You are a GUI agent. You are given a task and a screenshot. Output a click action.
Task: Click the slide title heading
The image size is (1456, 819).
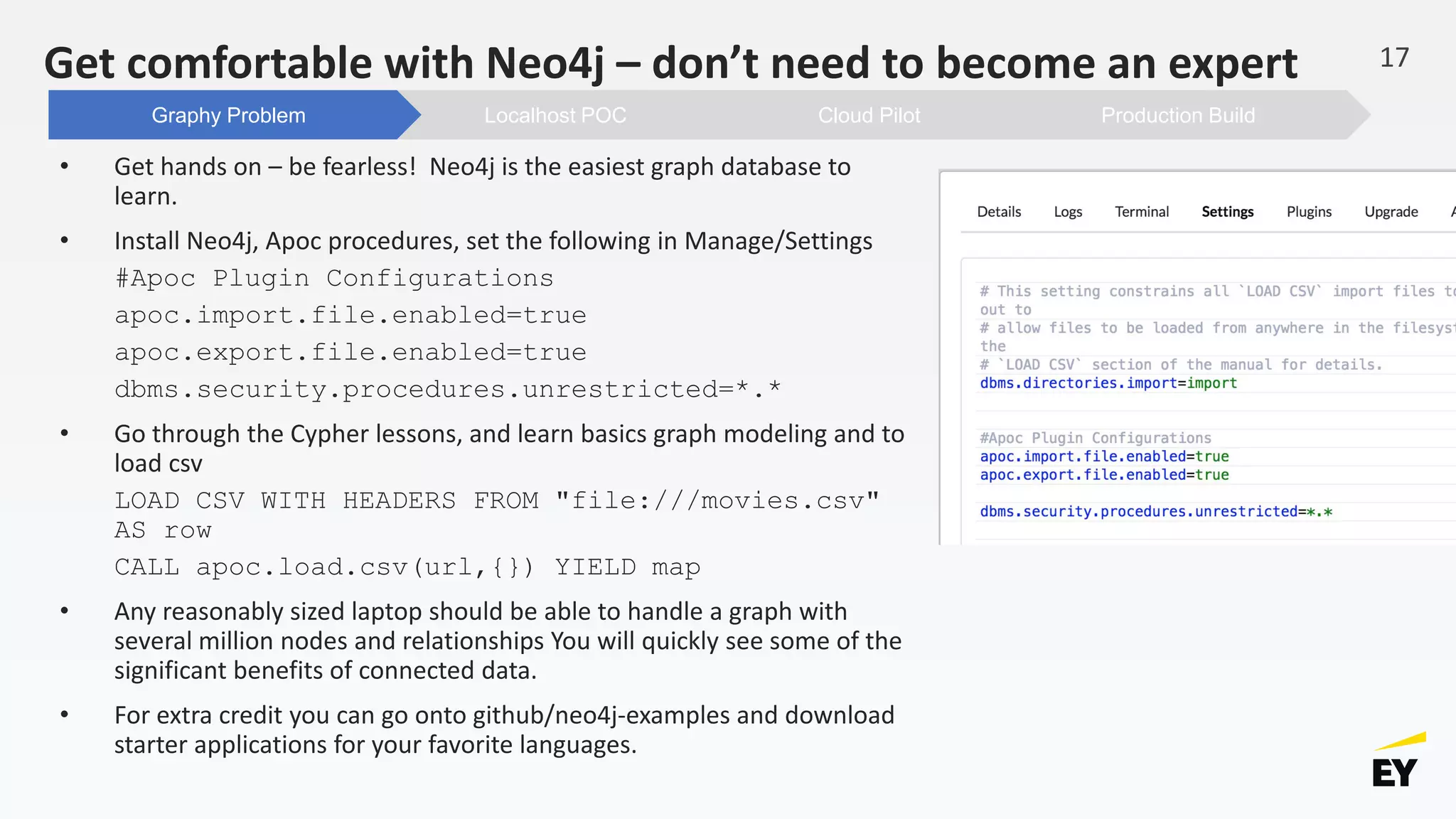pos(670,63)
